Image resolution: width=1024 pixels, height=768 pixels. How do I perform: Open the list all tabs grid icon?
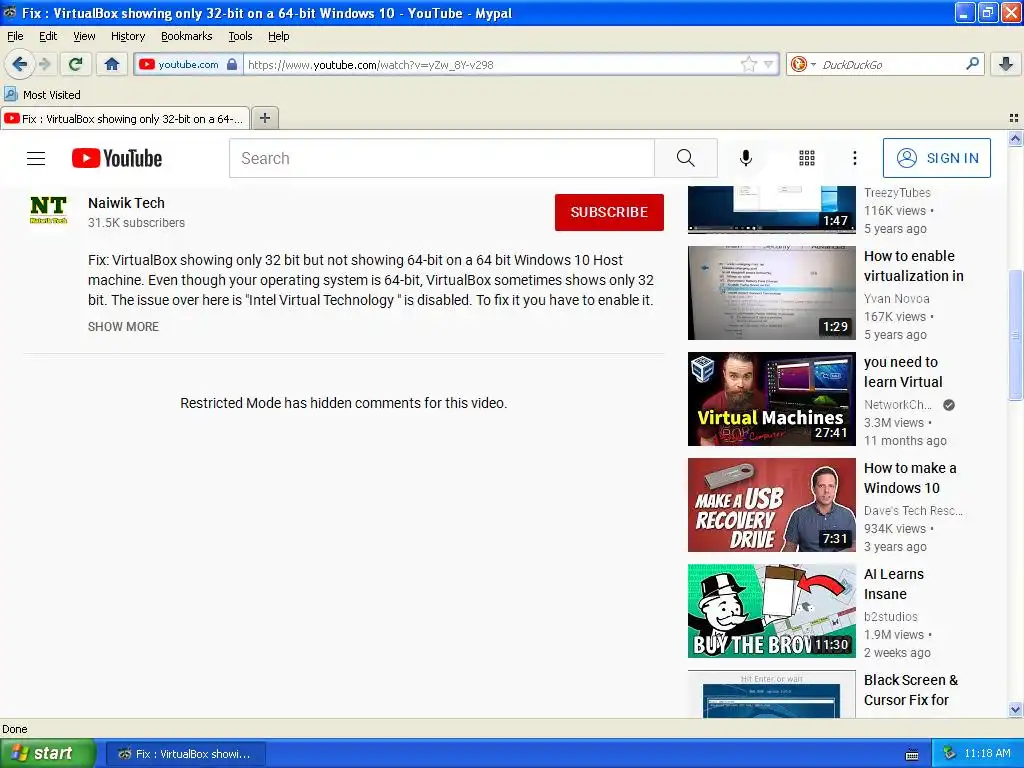point(1014,118)
